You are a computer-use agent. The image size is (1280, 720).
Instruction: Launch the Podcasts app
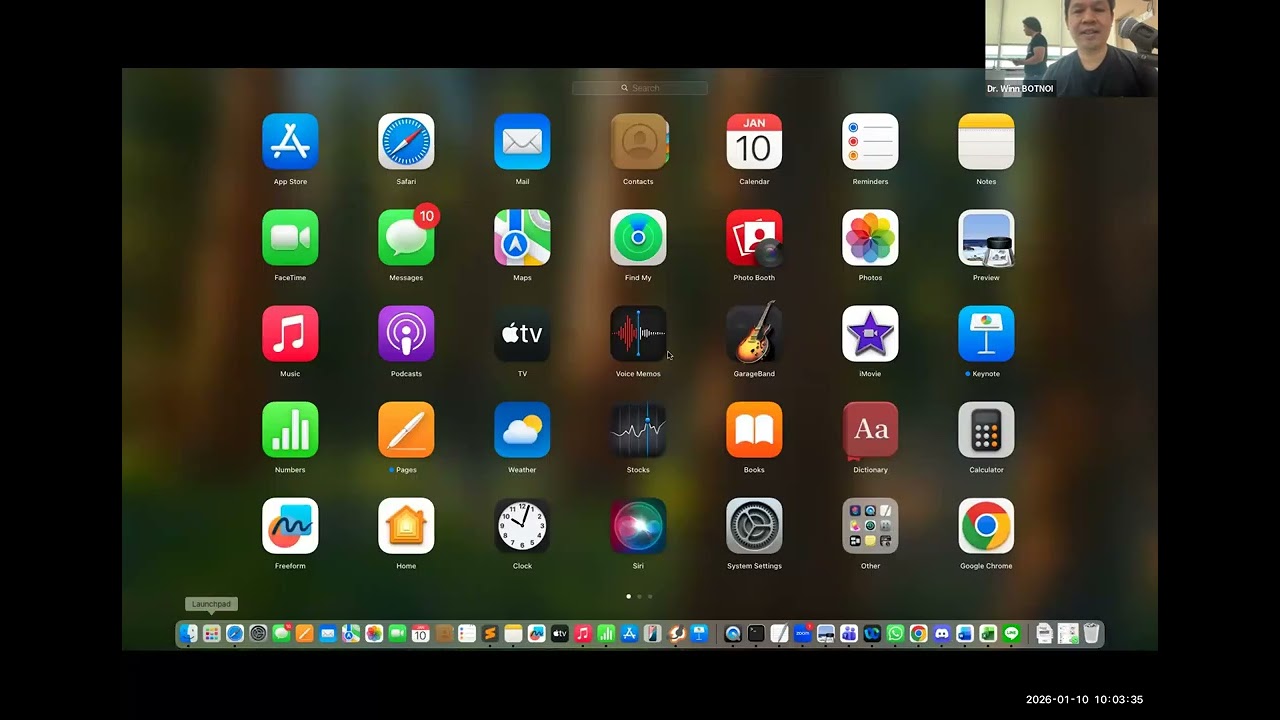point(406,333)
